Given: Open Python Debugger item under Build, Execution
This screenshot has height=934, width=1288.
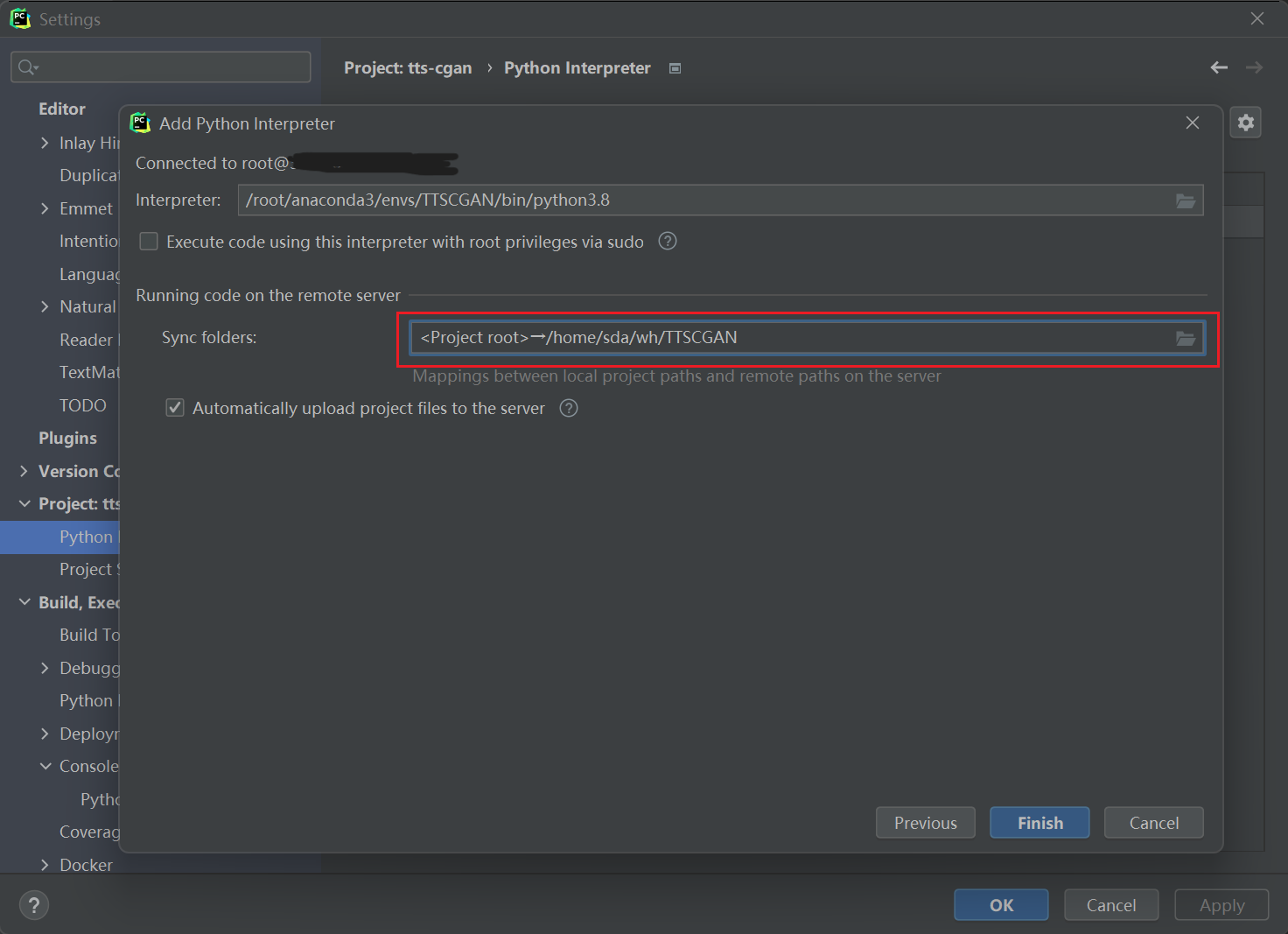Looking at the screenshot, I should click(x=88, y=700).
